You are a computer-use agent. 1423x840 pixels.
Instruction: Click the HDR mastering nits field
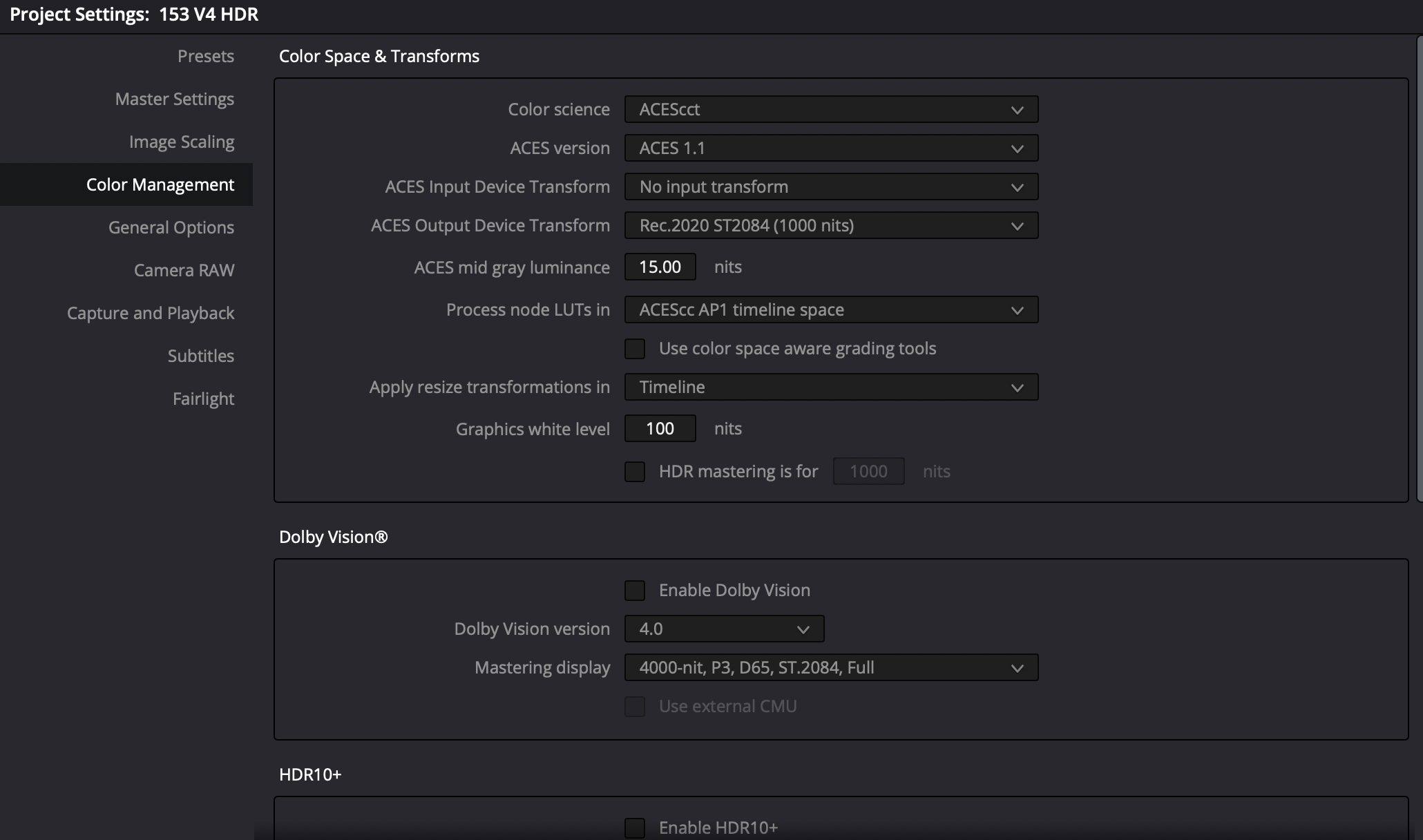[x=868, y=471]
